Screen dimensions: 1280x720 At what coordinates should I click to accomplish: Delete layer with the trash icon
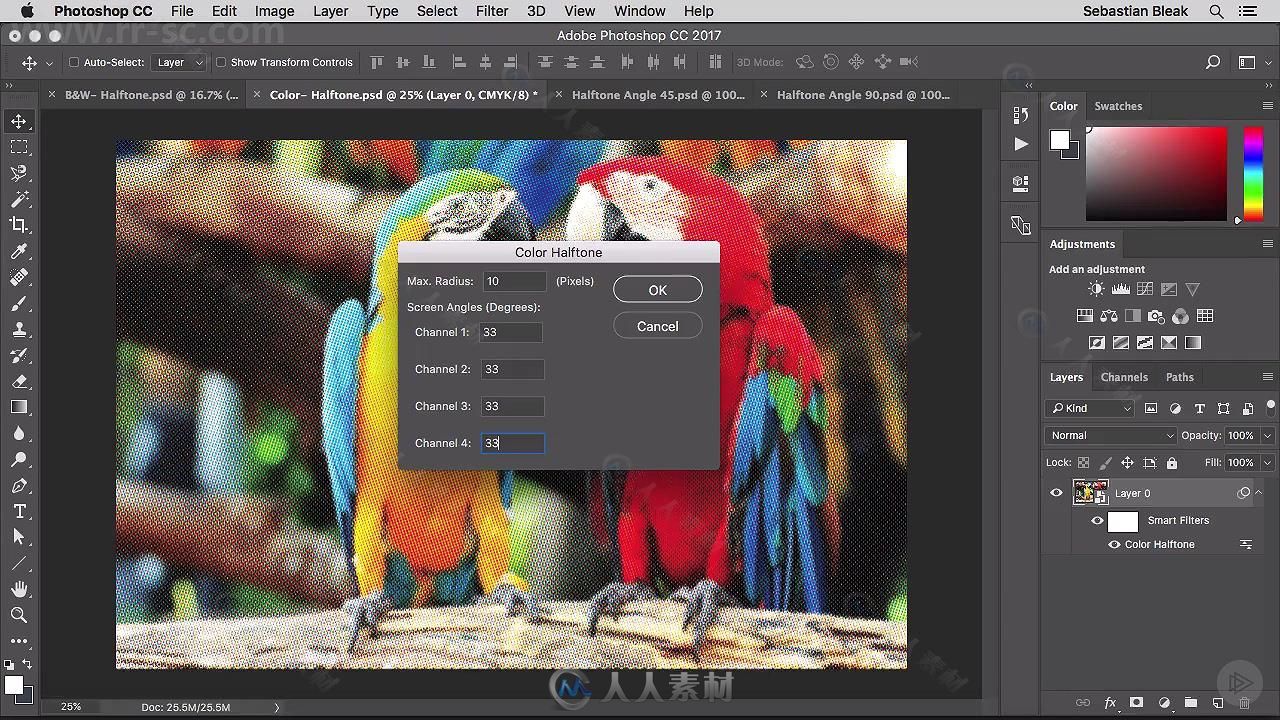1245,703
